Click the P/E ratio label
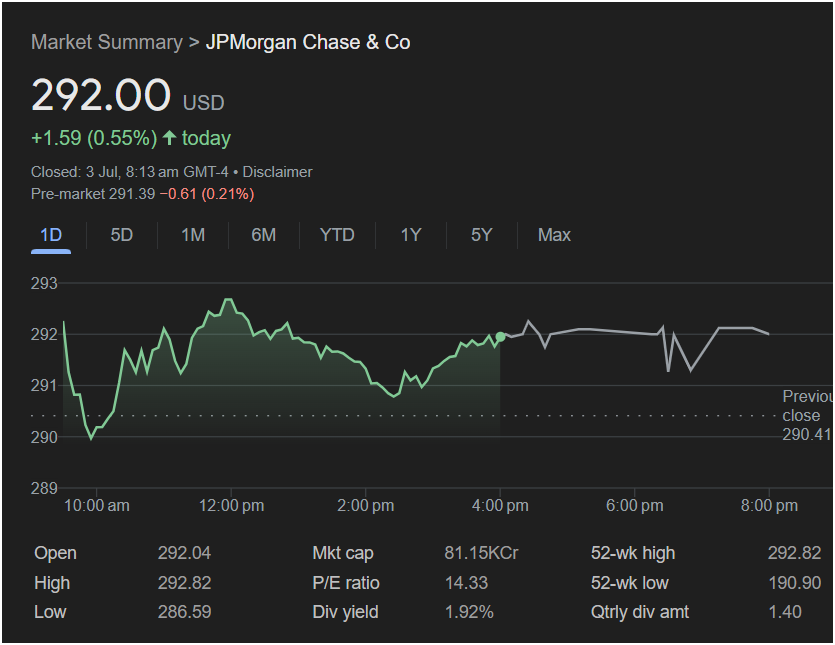 346,583
